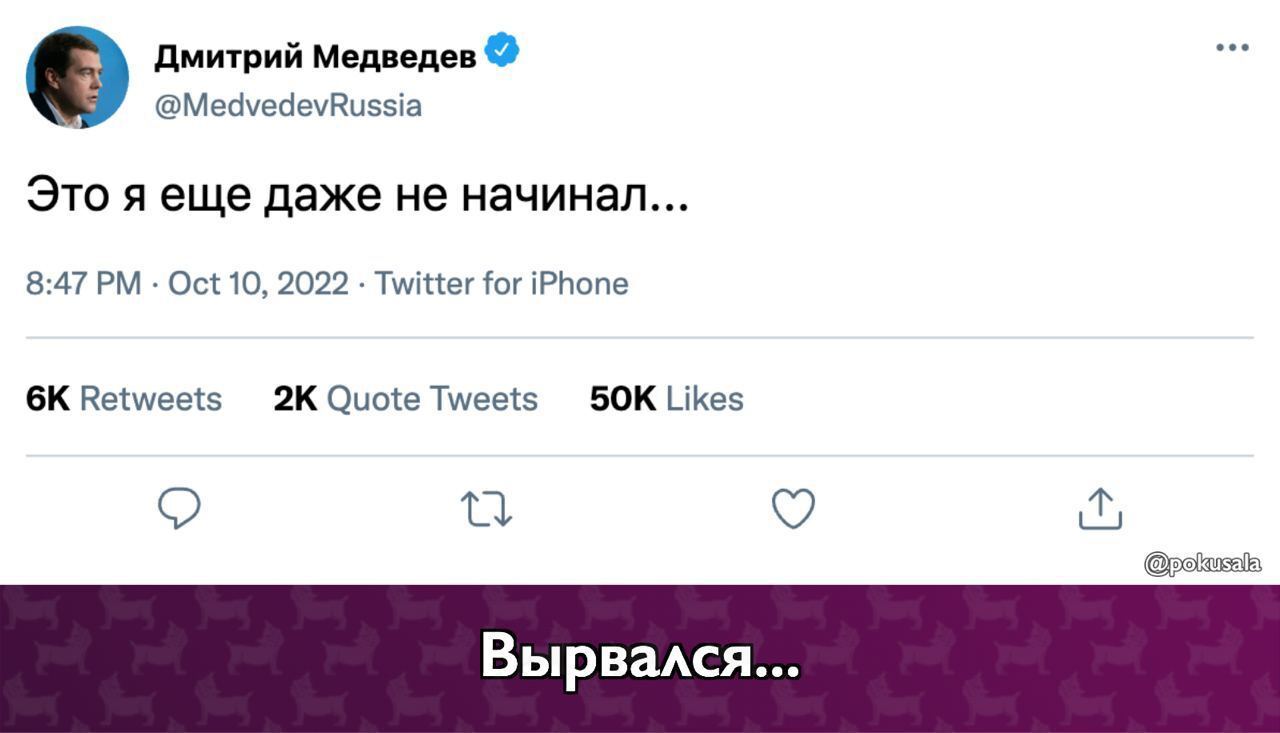The width and height of the screenshot is (1280, 733).
Task: Click the purple patterned banner background
Action: [1000, 660]
